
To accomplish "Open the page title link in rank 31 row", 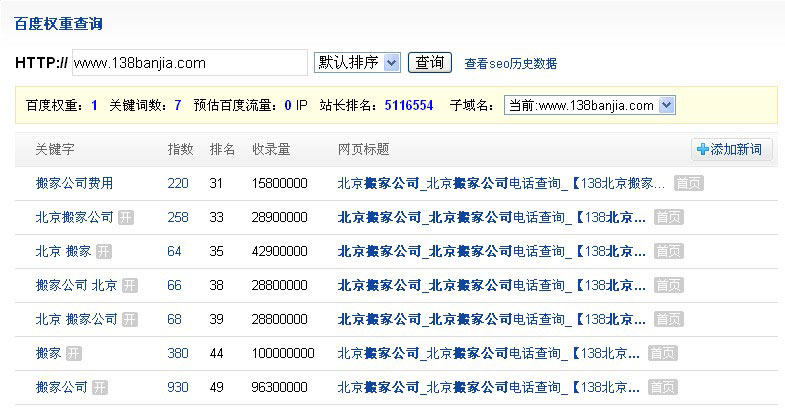I will 500,183.
